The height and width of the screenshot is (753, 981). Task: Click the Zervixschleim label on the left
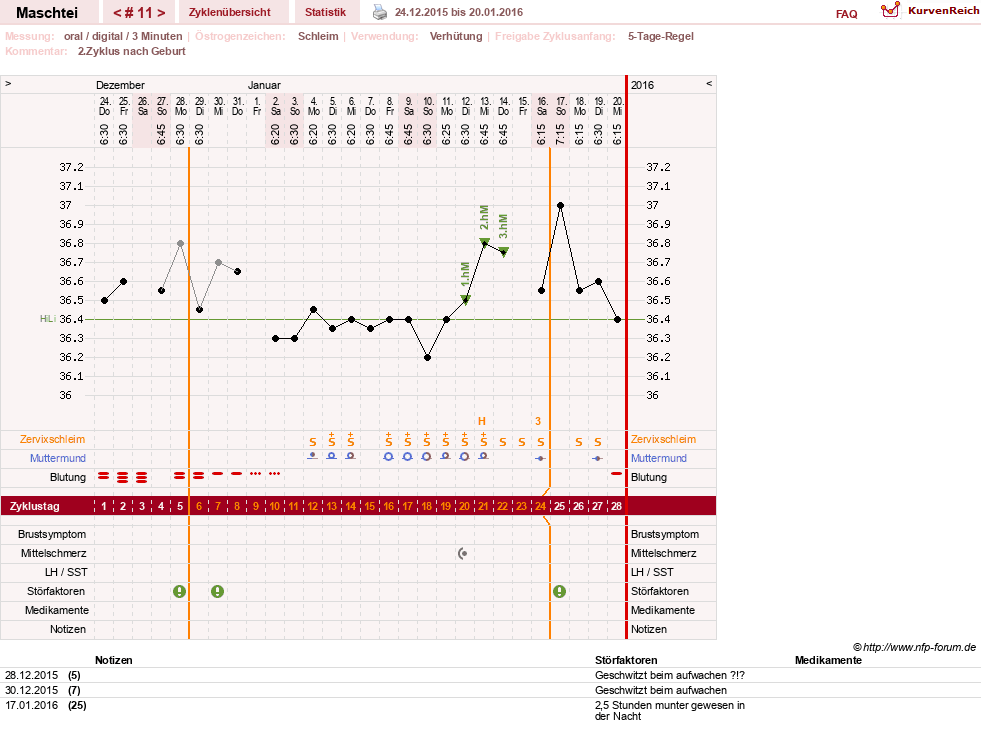point(53,439)
